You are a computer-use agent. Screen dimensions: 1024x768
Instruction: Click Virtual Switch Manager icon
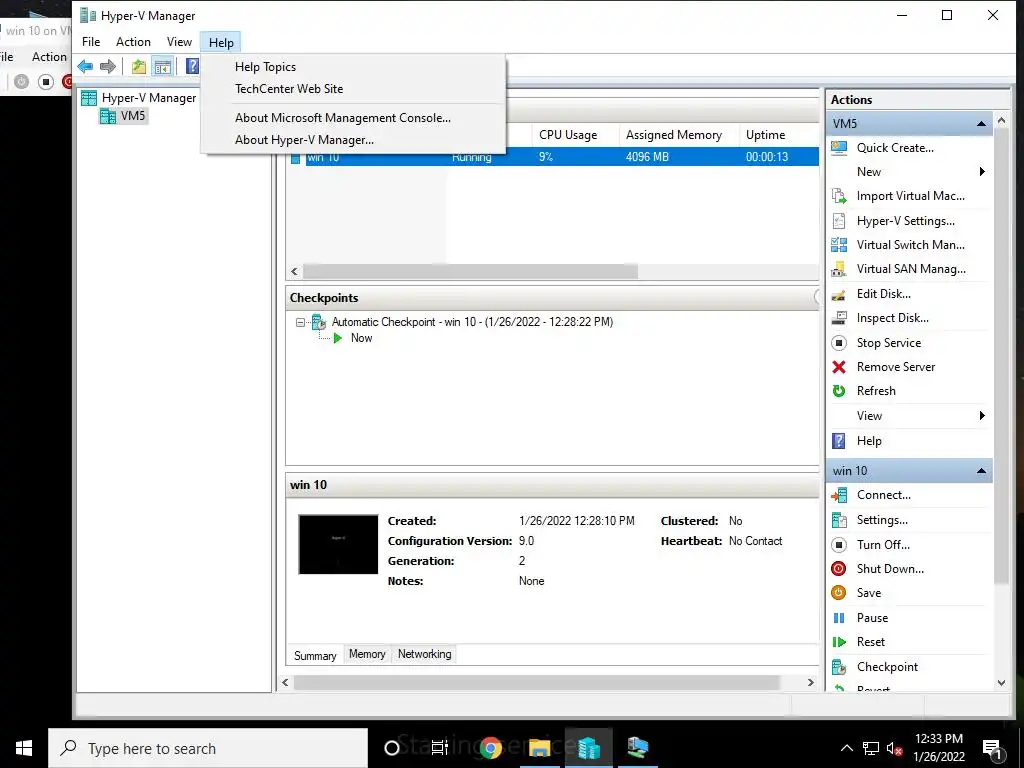pos(839,245)
